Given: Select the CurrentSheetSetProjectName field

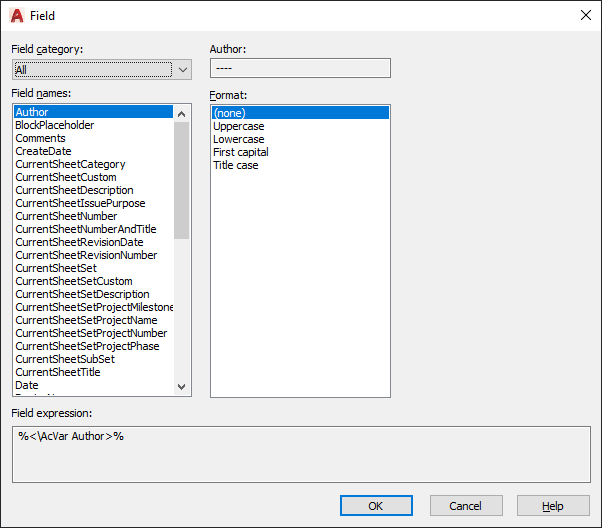Looking at the screenshot, I should (x=86, y=320).
